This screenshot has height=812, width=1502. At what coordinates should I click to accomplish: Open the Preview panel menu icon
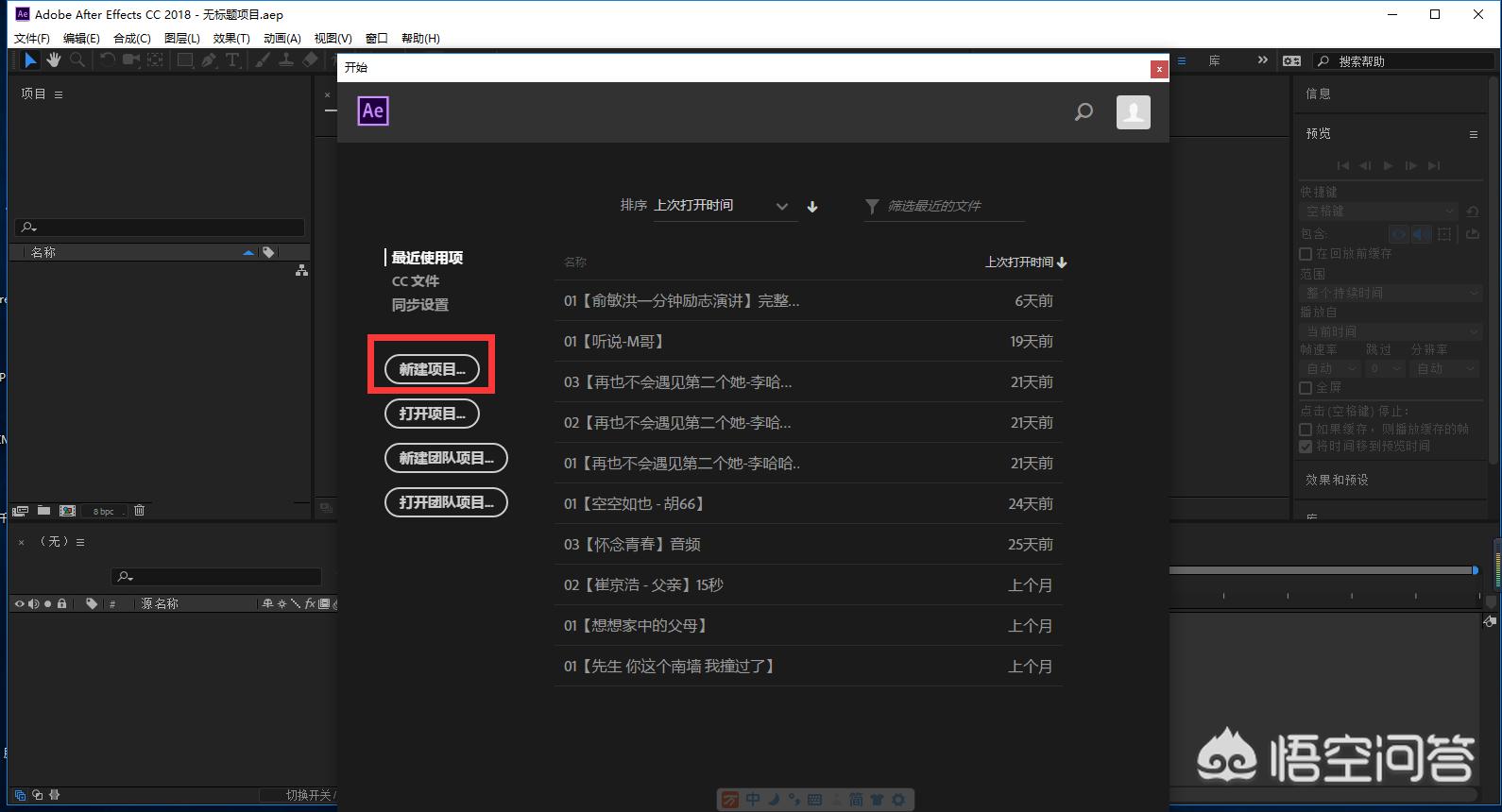click(x=1473, y=134)
